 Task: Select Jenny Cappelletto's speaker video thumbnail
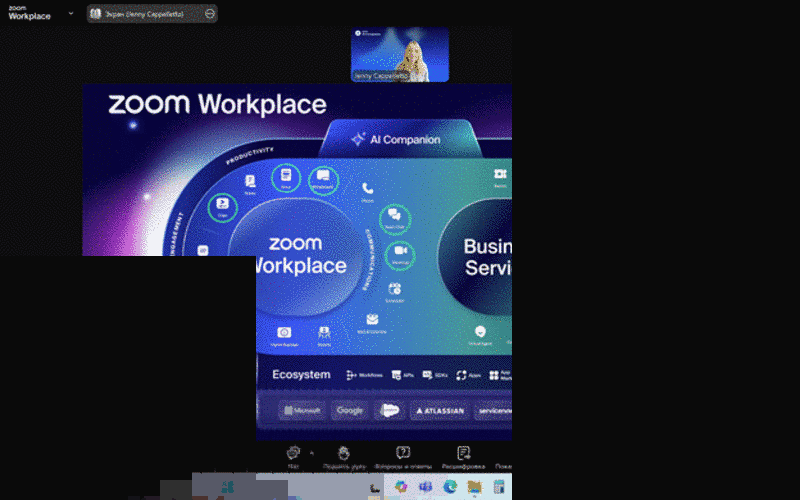(400, 55)
